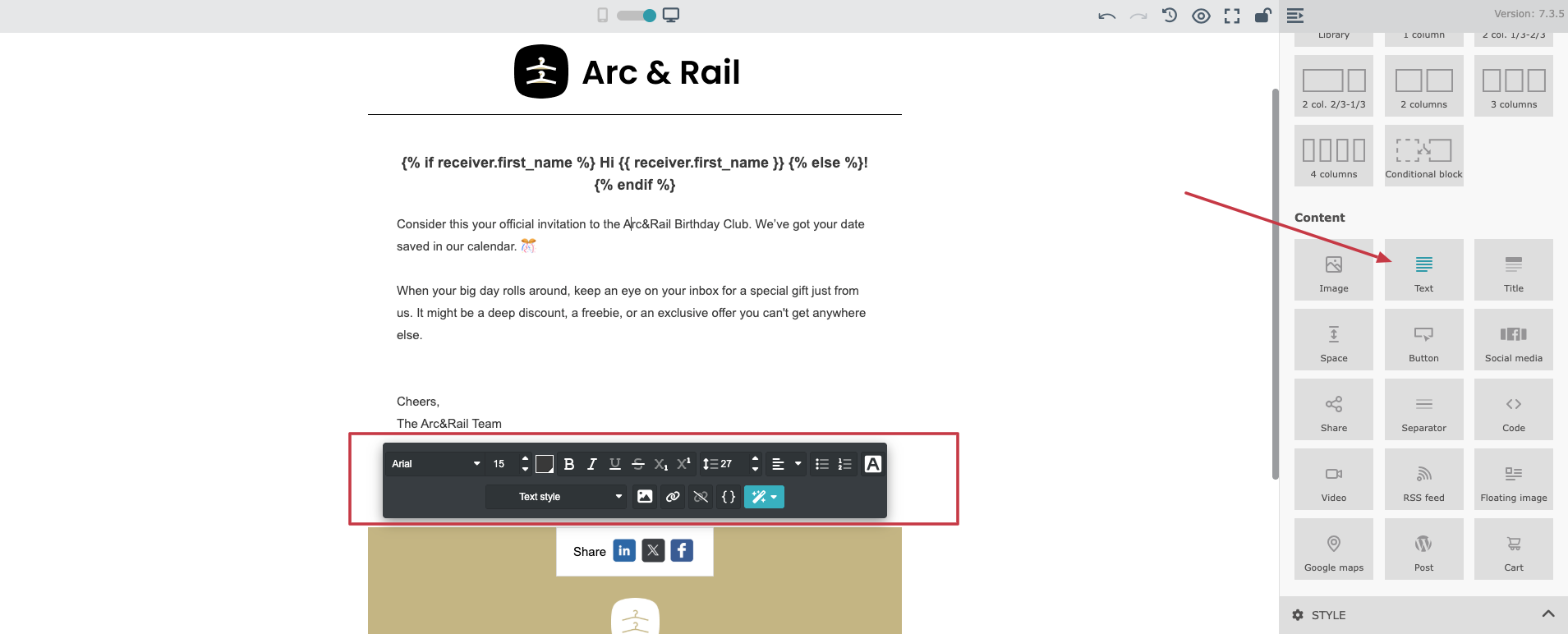Toggle strikethrough formatting

pyautogui.click(x=638, y=464)
